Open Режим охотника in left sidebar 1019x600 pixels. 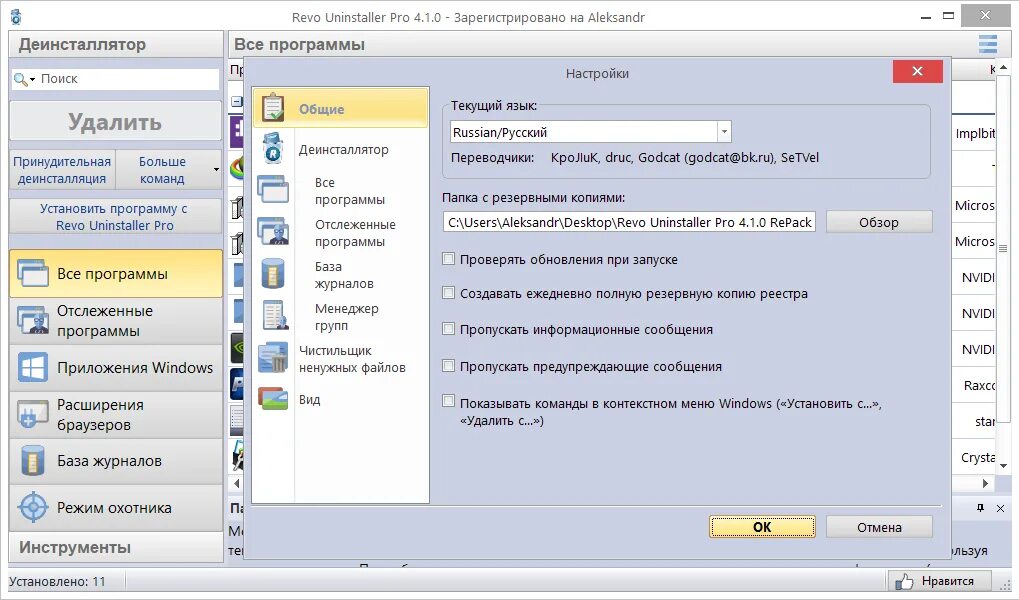point(115,508)
